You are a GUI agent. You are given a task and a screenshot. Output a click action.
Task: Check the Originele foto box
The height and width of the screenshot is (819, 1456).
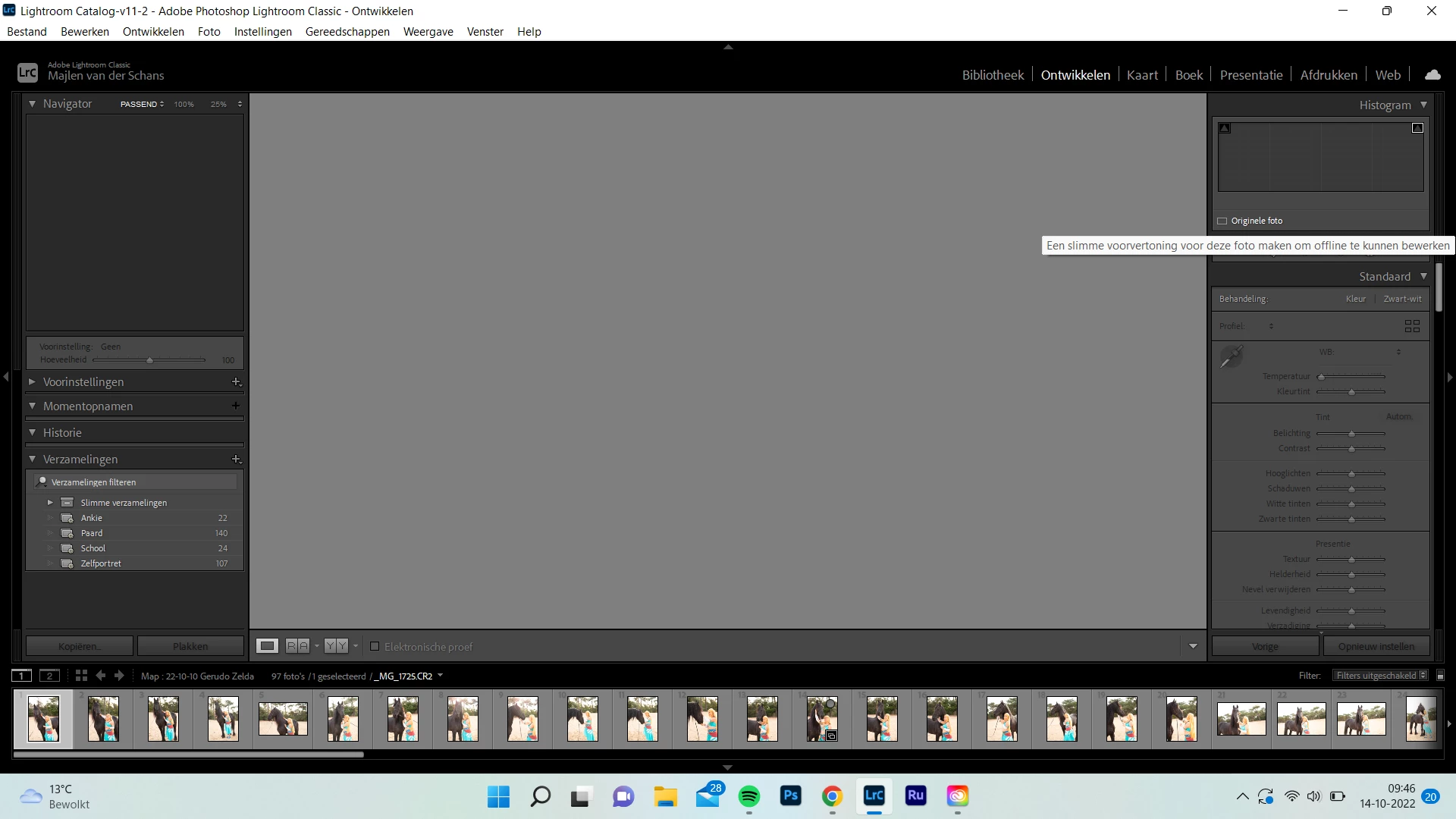1222,221
